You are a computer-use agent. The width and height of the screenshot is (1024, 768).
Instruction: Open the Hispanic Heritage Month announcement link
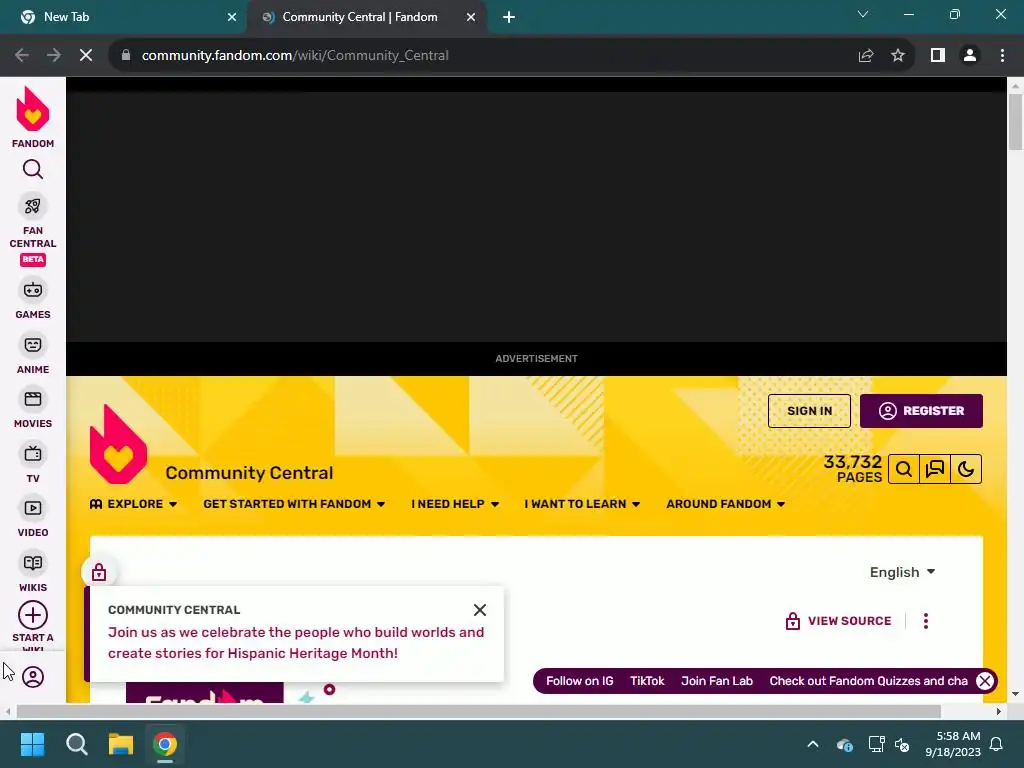tap(296, 643)
